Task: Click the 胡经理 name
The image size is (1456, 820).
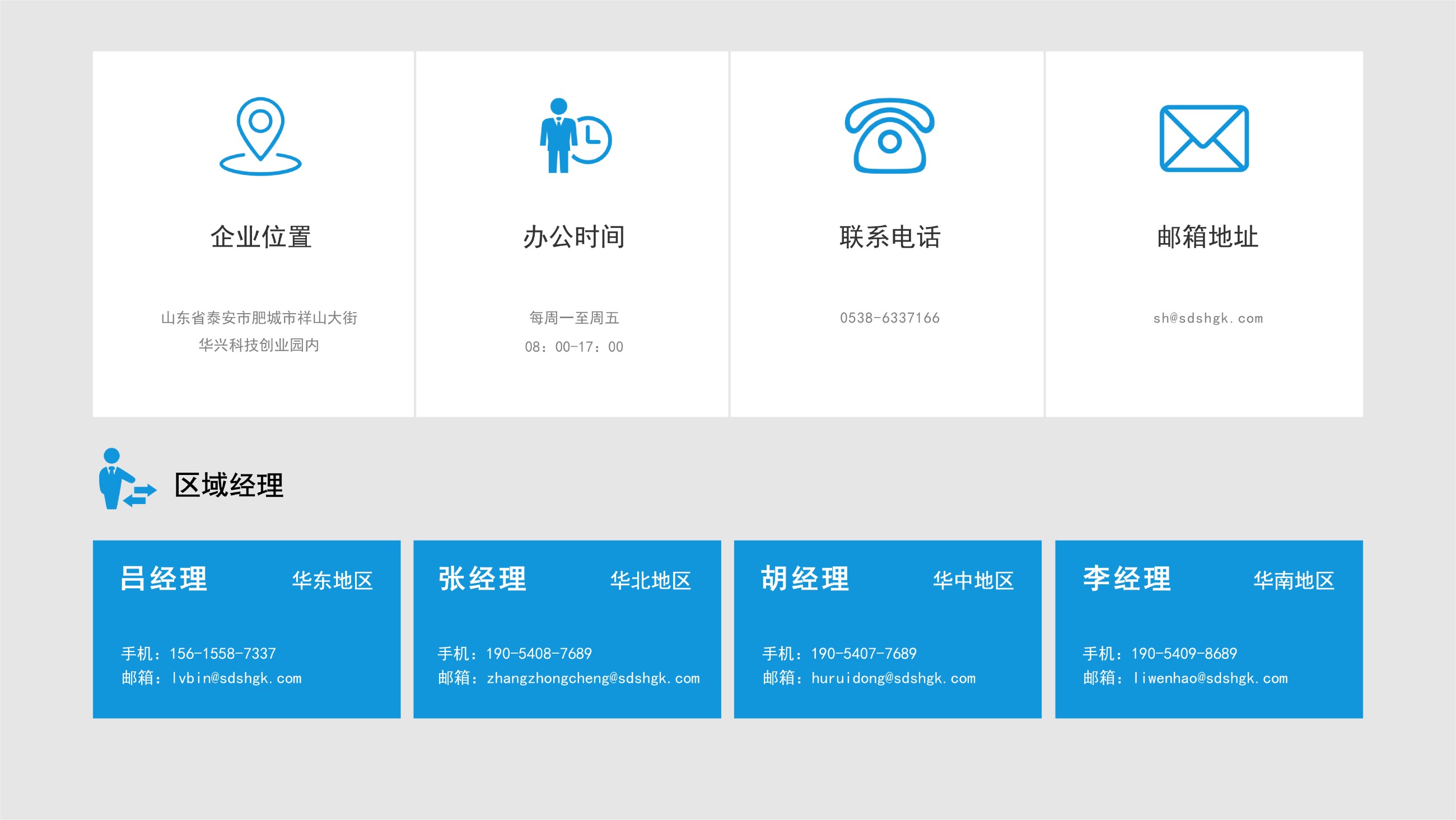Action: tap(805, 579)
